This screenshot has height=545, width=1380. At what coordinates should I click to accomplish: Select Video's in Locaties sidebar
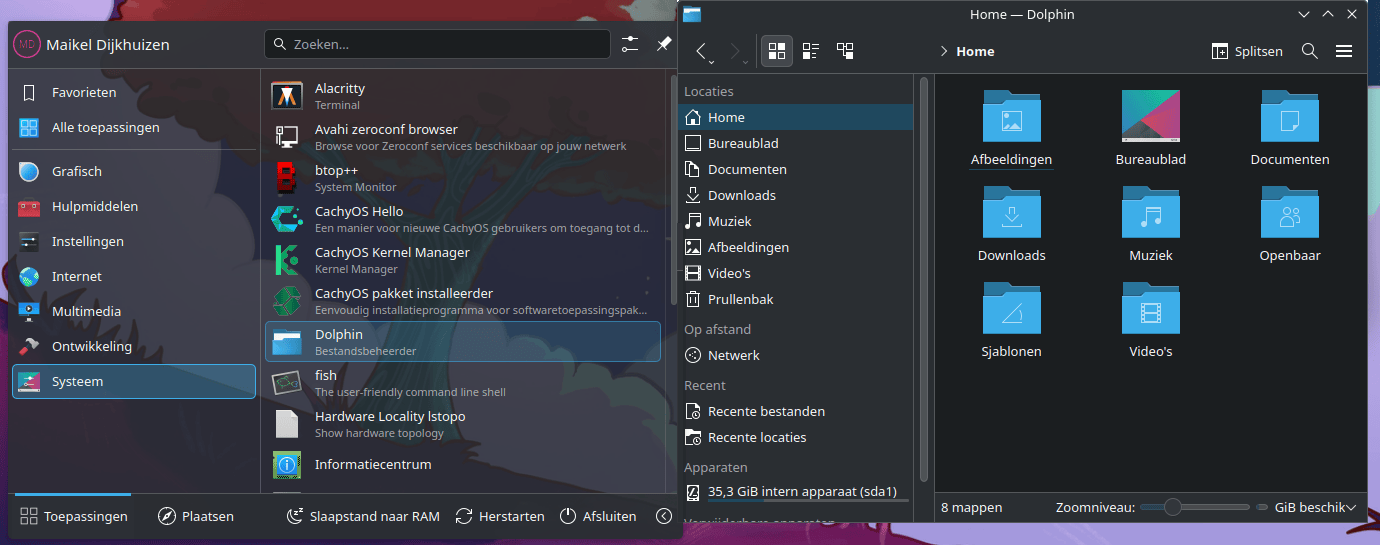796,273
